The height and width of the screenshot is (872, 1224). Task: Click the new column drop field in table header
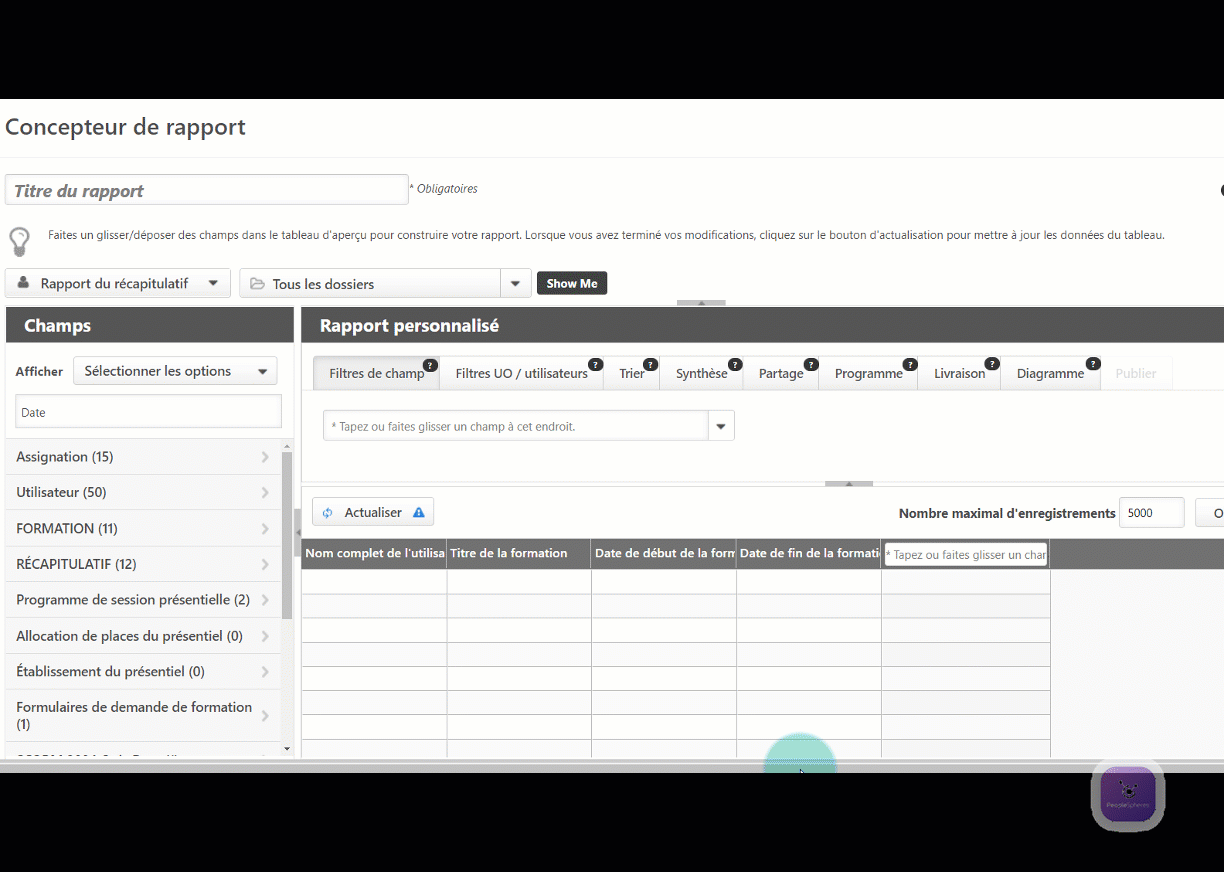click(966, 554)
